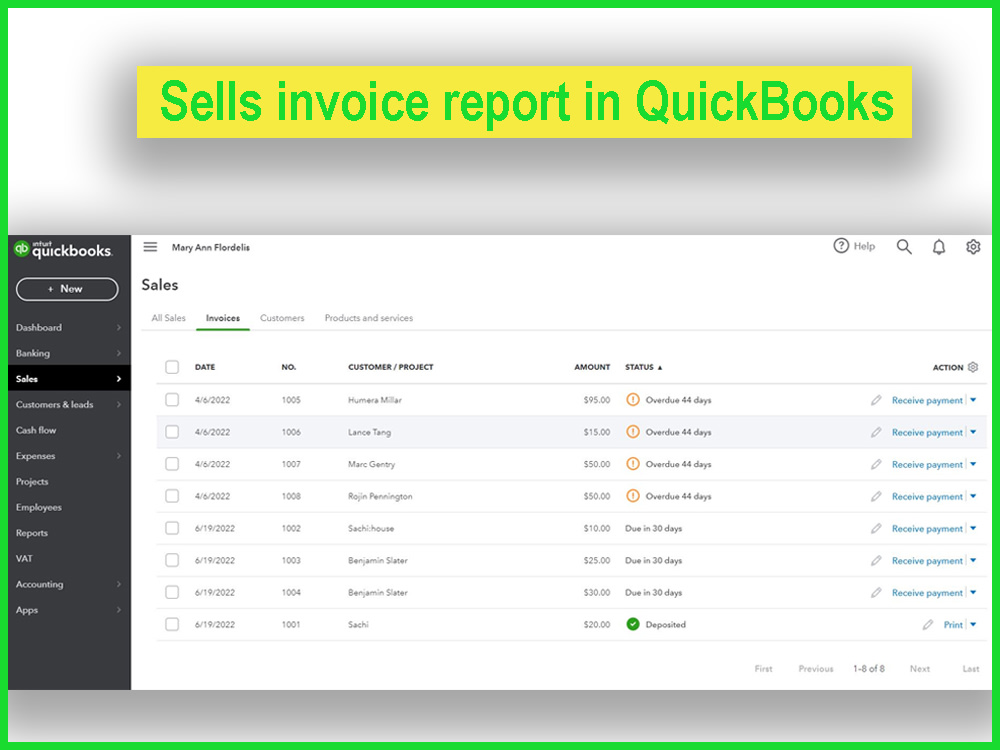Sort by AMOUNT column header
The width and height of the screenshot is (1000, 750).
point(592,367)
